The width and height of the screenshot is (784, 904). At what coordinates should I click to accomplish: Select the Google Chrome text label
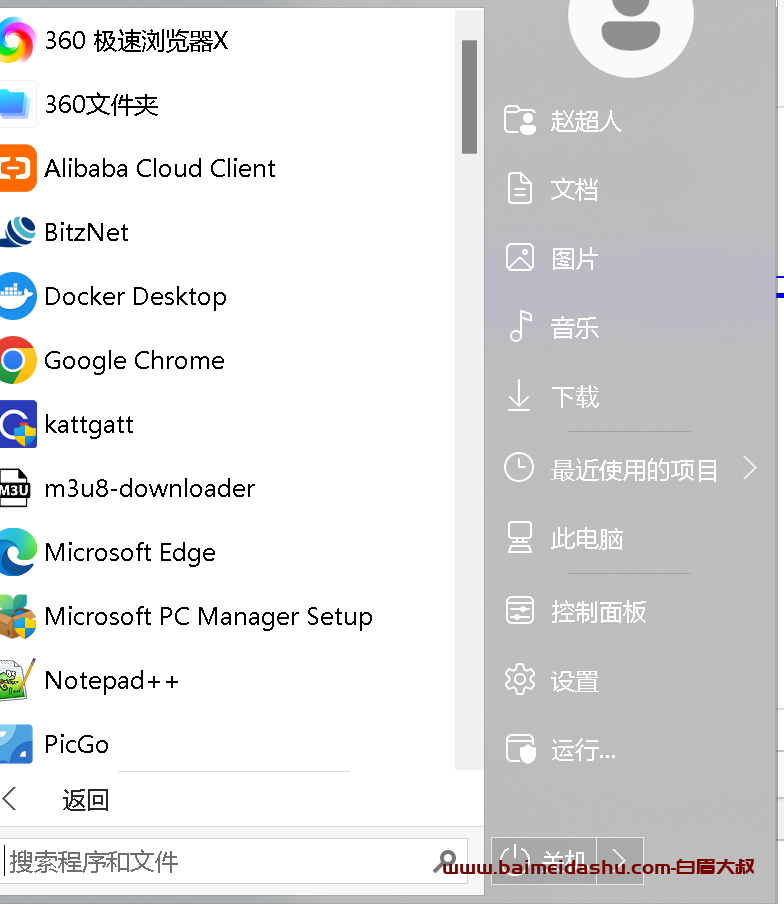(134, 361)
